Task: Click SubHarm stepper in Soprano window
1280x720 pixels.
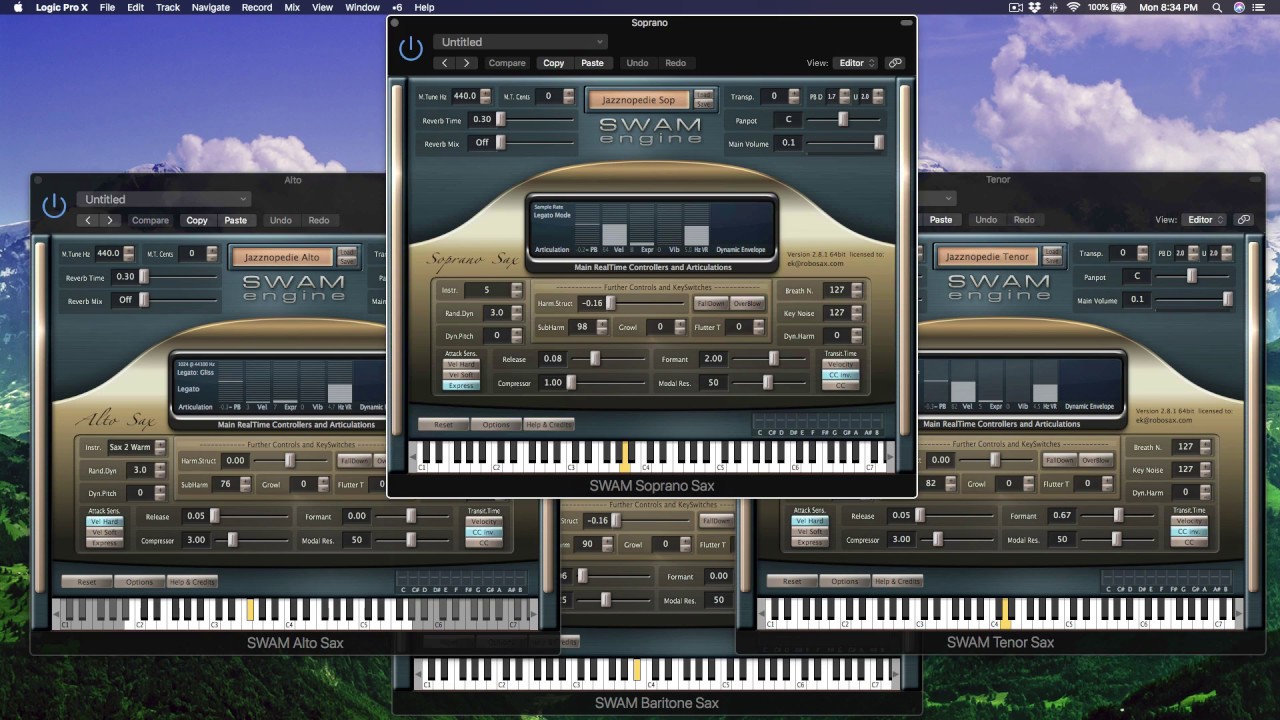Action: [602, 327]
